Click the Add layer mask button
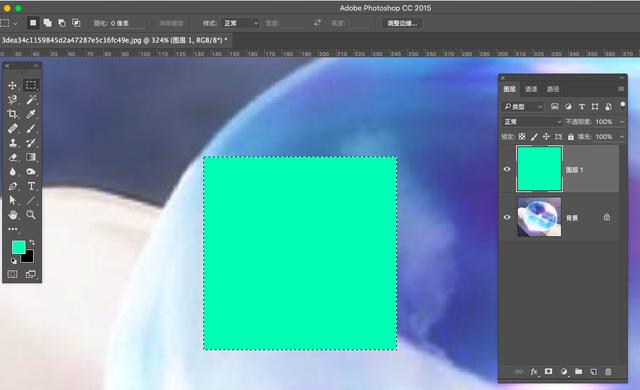Image resolution: width=640 pixels, height=390 pixels. tap(549, 371)
